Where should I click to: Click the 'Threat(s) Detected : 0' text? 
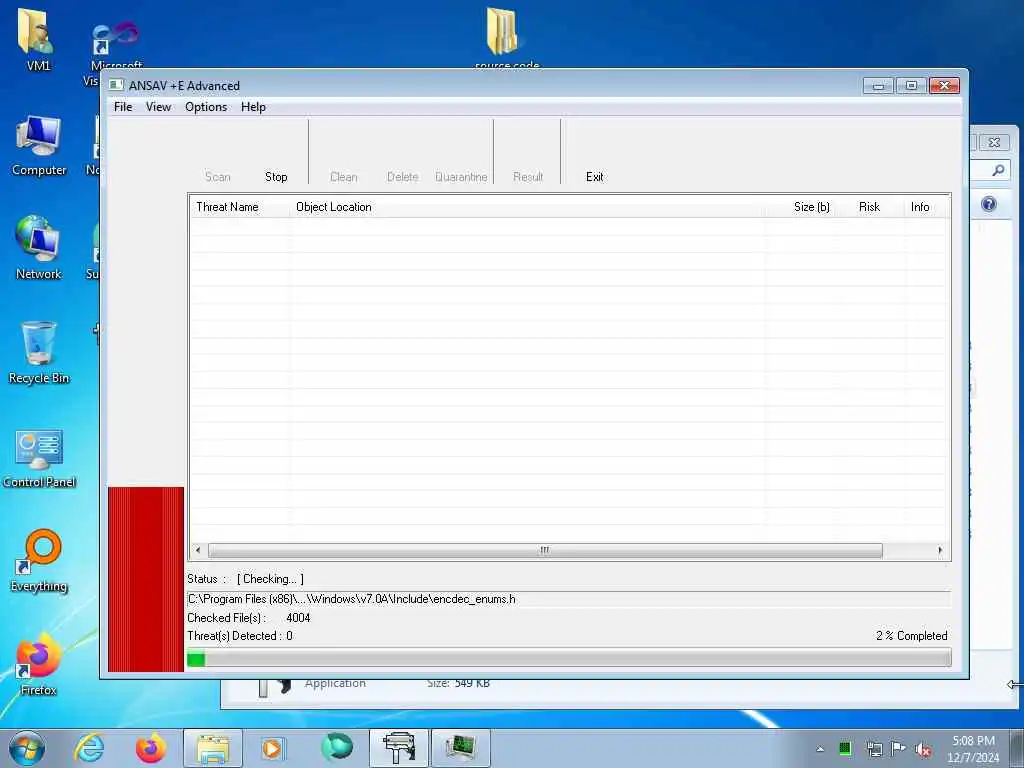[x=240, y=636]
